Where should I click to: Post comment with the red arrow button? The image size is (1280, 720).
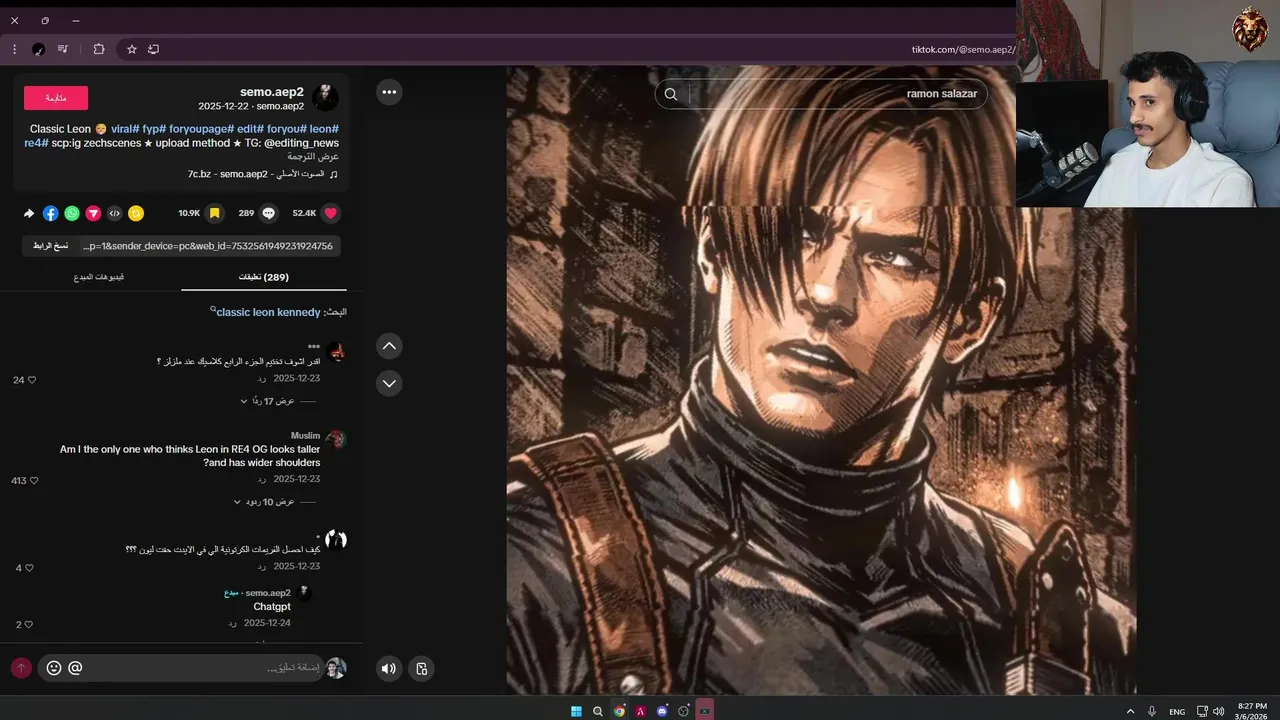21,668
